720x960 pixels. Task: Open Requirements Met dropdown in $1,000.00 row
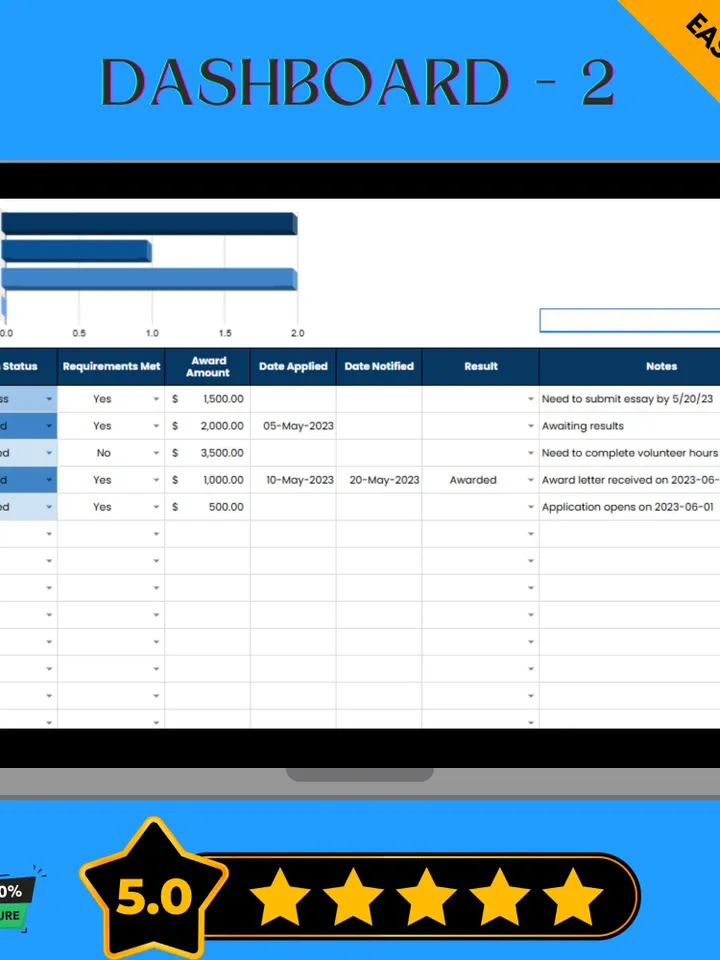156,480
